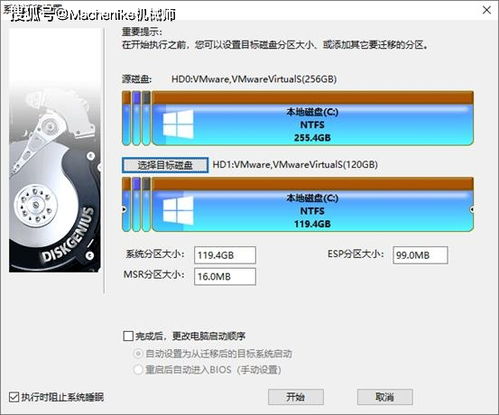The height and width of the screenshot is (415, 499).
Task: Click the Windows logo on source disk C:
Action: [x=178, y=124]
